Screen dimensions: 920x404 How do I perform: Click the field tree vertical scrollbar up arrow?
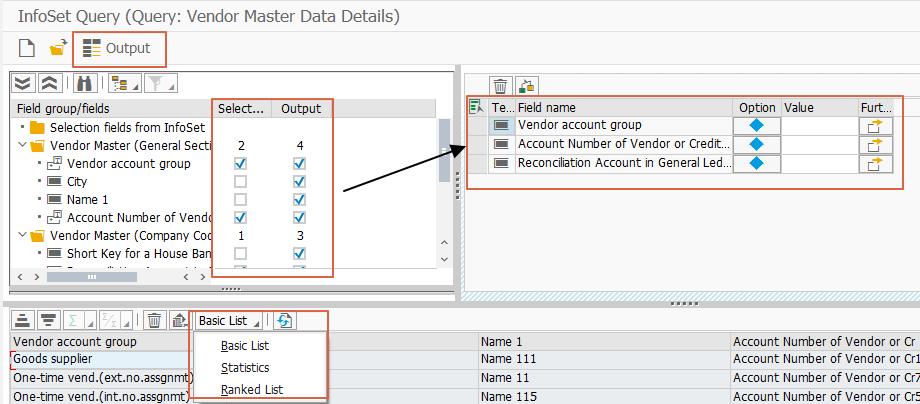[x=444, y=243]
